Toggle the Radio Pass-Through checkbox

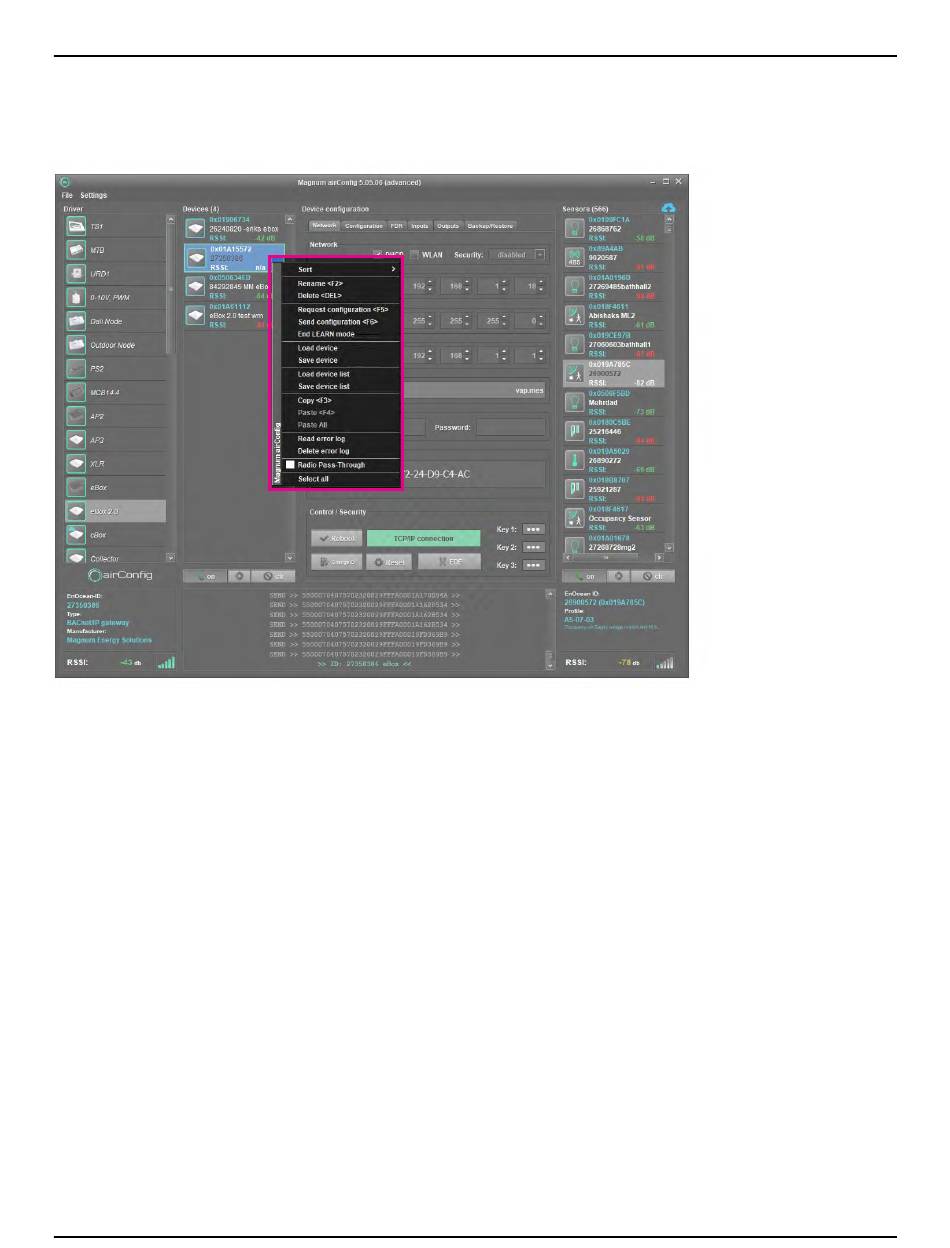[290, 465]
